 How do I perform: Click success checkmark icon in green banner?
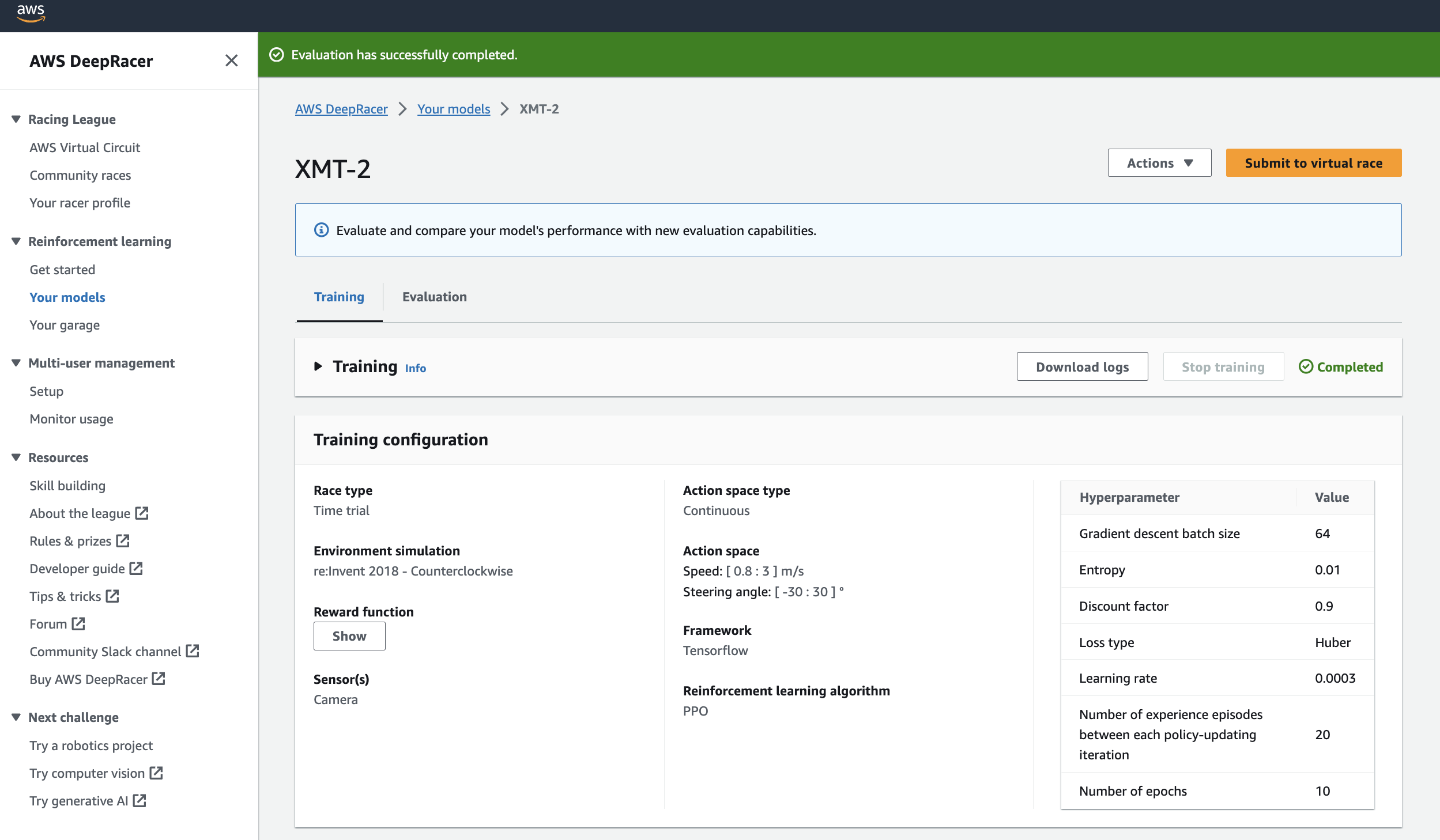click(277, 55)
